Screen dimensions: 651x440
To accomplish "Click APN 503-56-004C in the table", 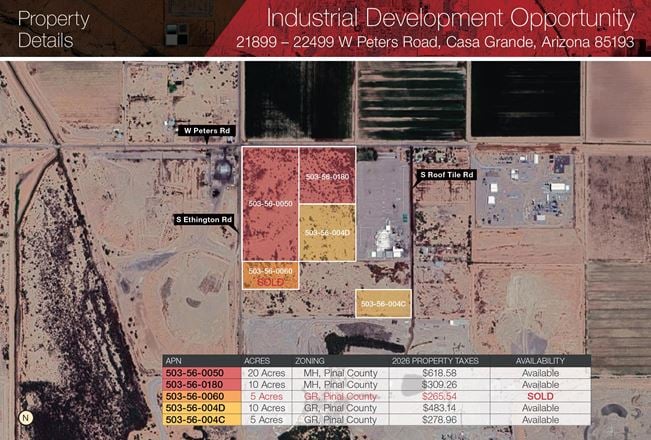I will 195,420.
